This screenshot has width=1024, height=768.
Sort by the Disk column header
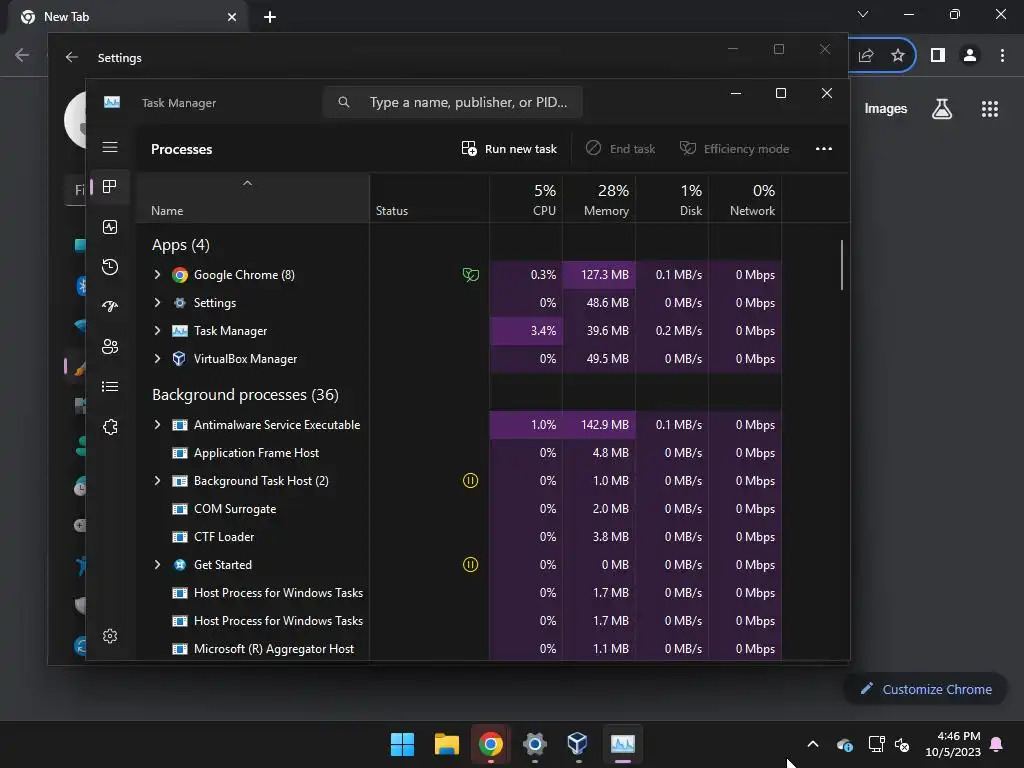pos(672,199)
